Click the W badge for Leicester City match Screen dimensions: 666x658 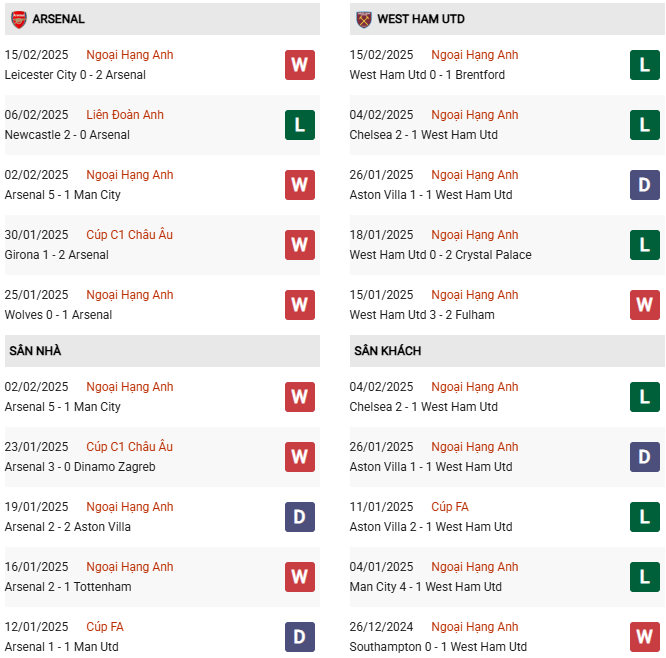pyautogui.click(x=300, y=65)
